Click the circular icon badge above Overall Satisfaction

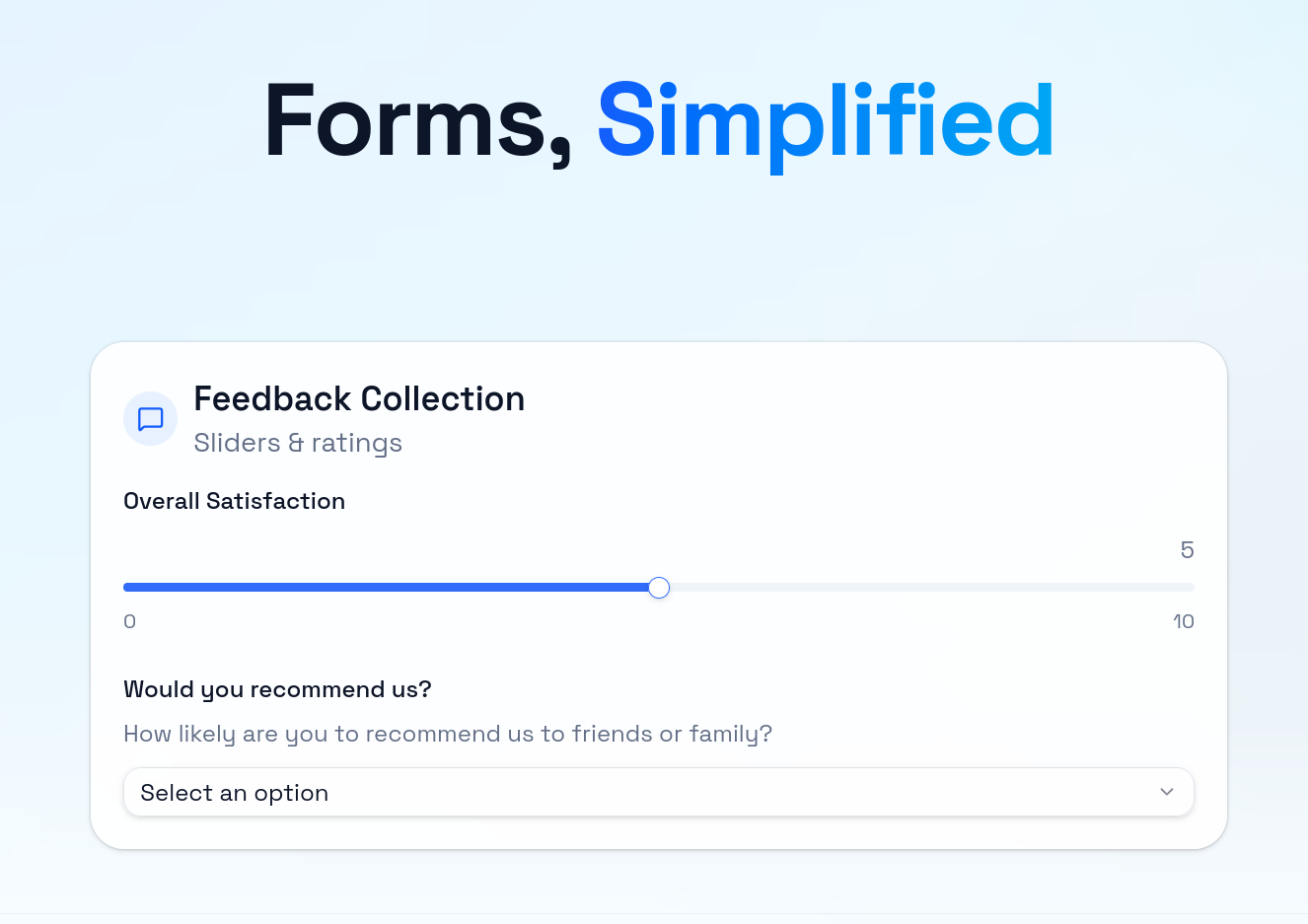pos(150,418)
